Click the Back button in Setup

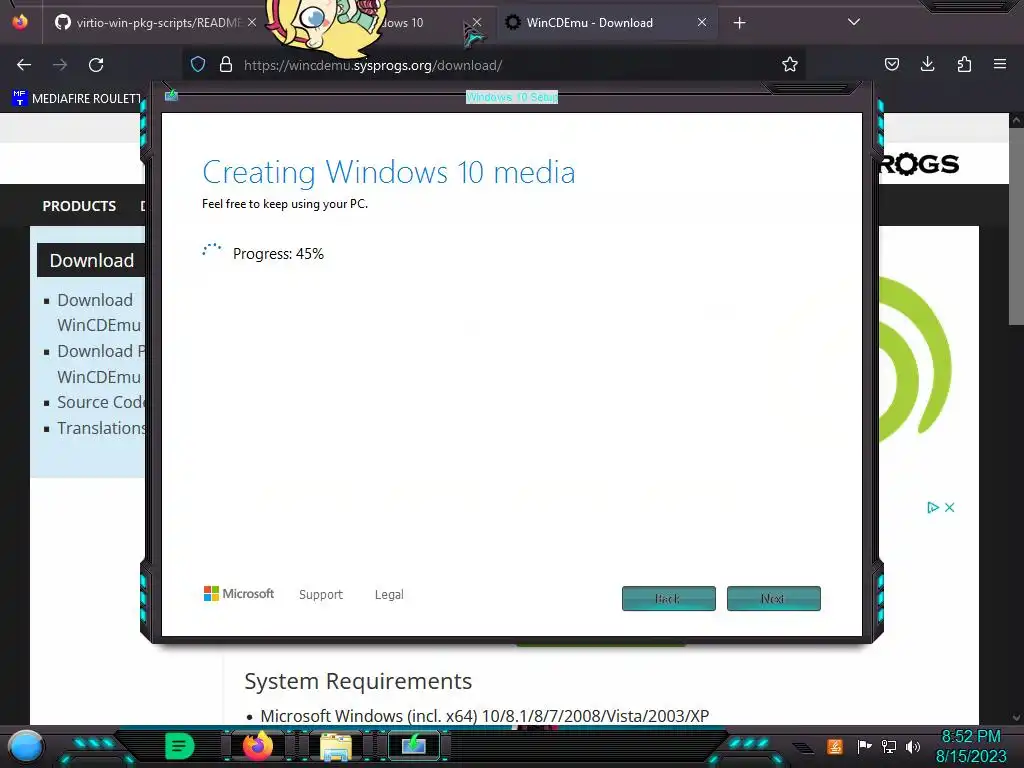coord(669,598)
